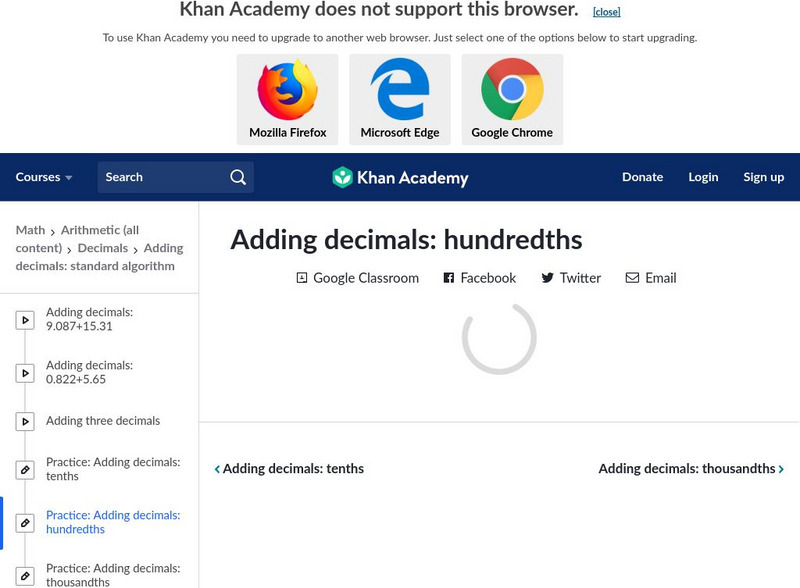800x588 pixels.
Task: Click the Sign up link
Action: [763, 177]
